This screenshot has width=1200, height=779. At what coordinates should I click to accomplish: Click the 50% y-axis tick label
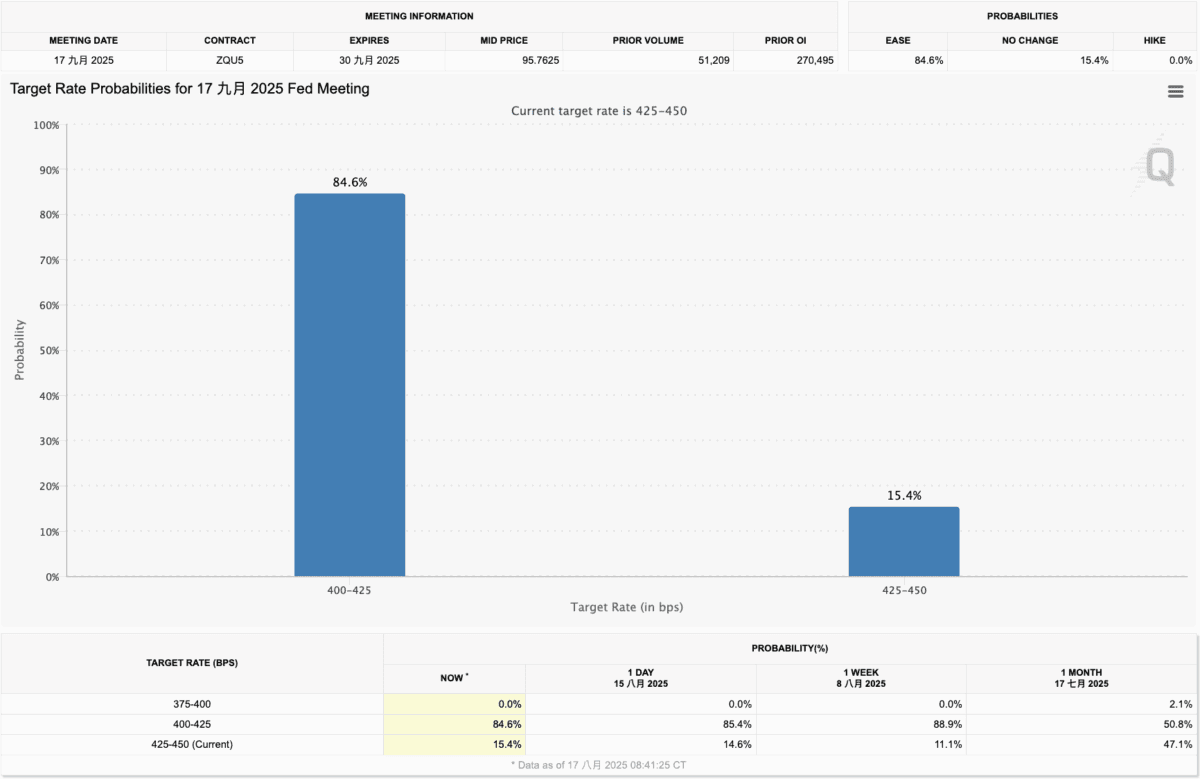49,351
